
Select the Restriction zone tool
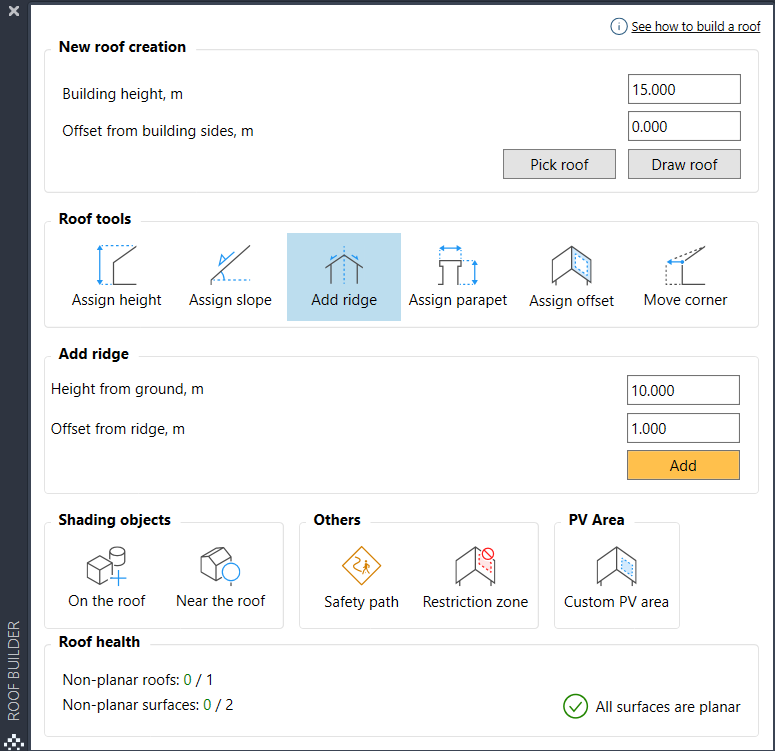click(475, 577)
